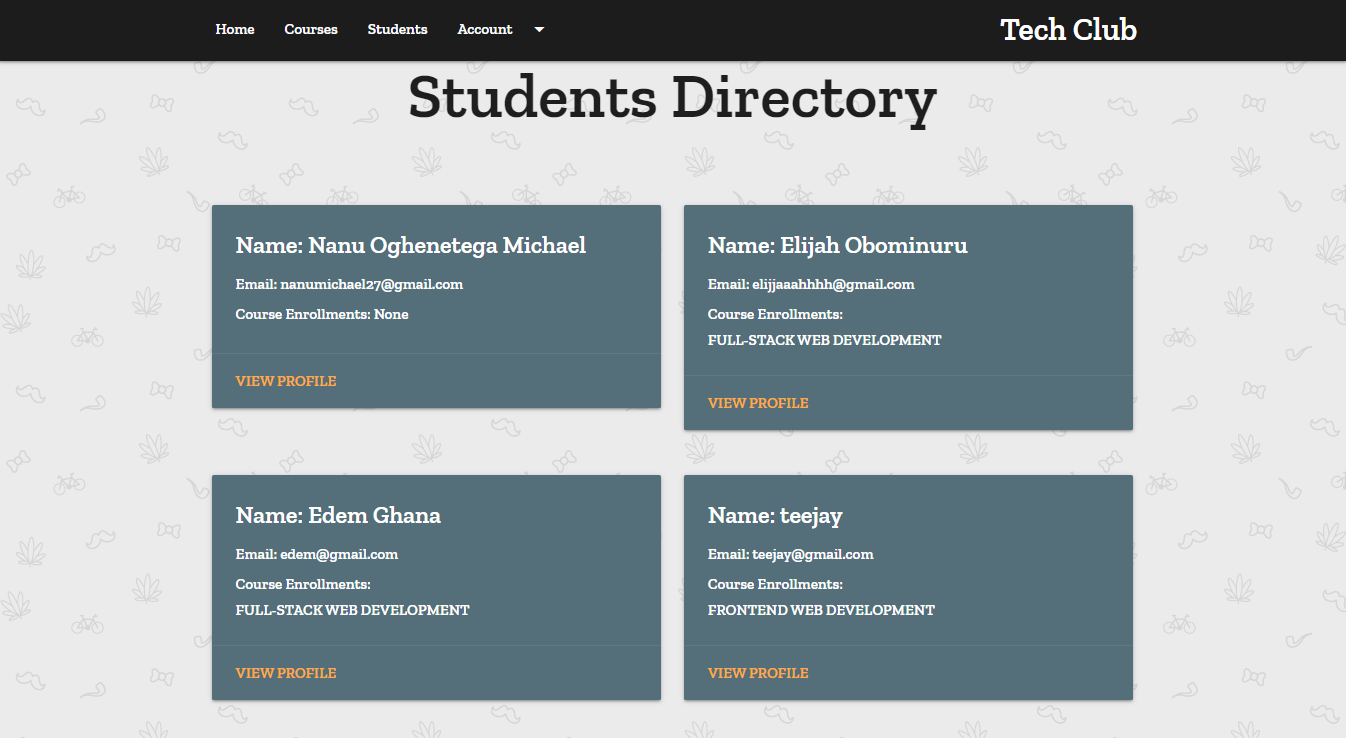
Task: Click email teejay@gmail.com
Action: pyautogui.click(x=790, y=554)
